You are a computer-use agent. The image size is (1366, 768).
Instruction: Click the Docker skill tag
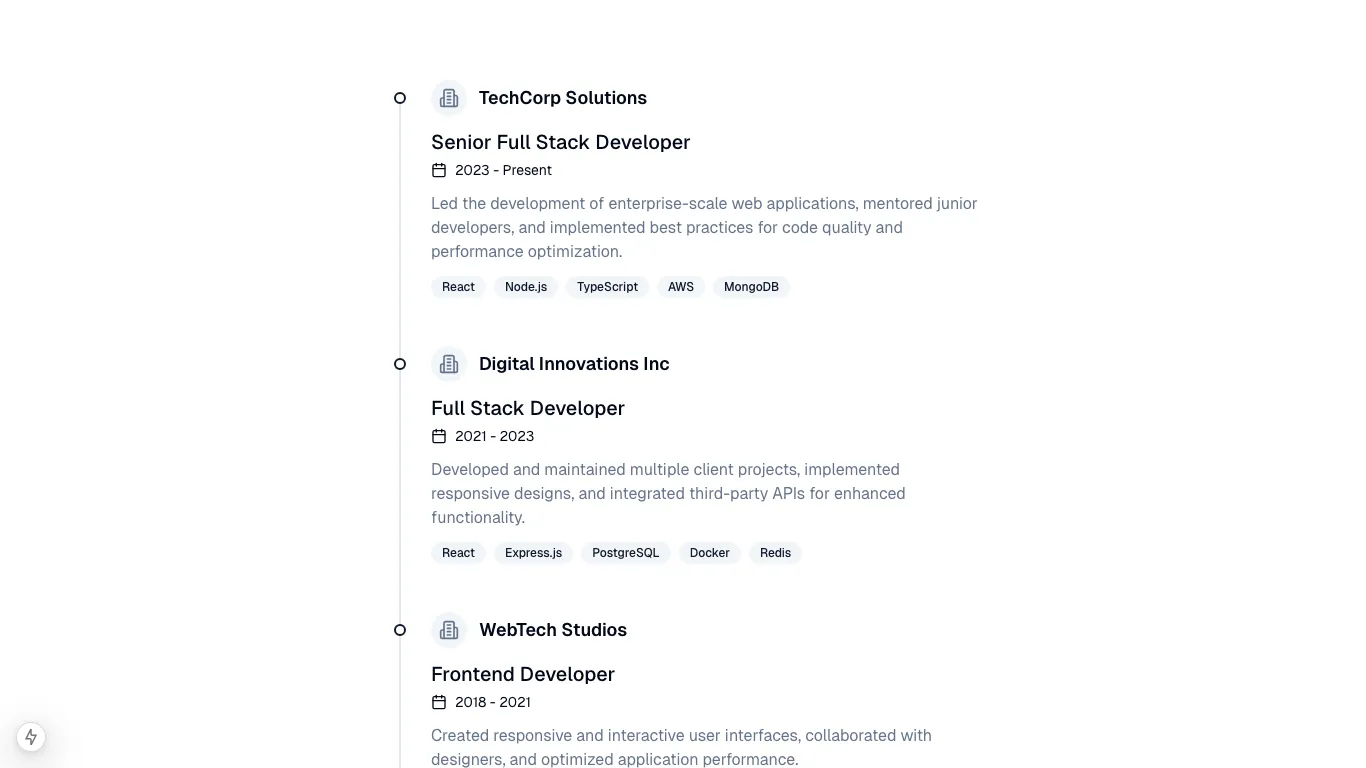[709, 553]
